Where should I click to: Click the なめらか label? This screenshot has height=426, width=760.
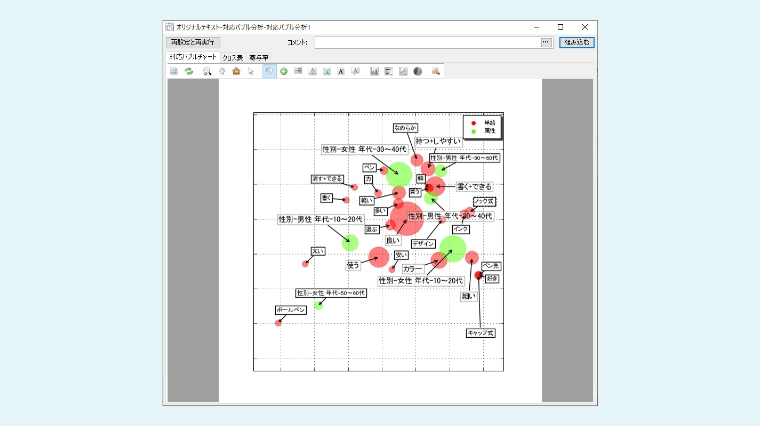[405, 128]
